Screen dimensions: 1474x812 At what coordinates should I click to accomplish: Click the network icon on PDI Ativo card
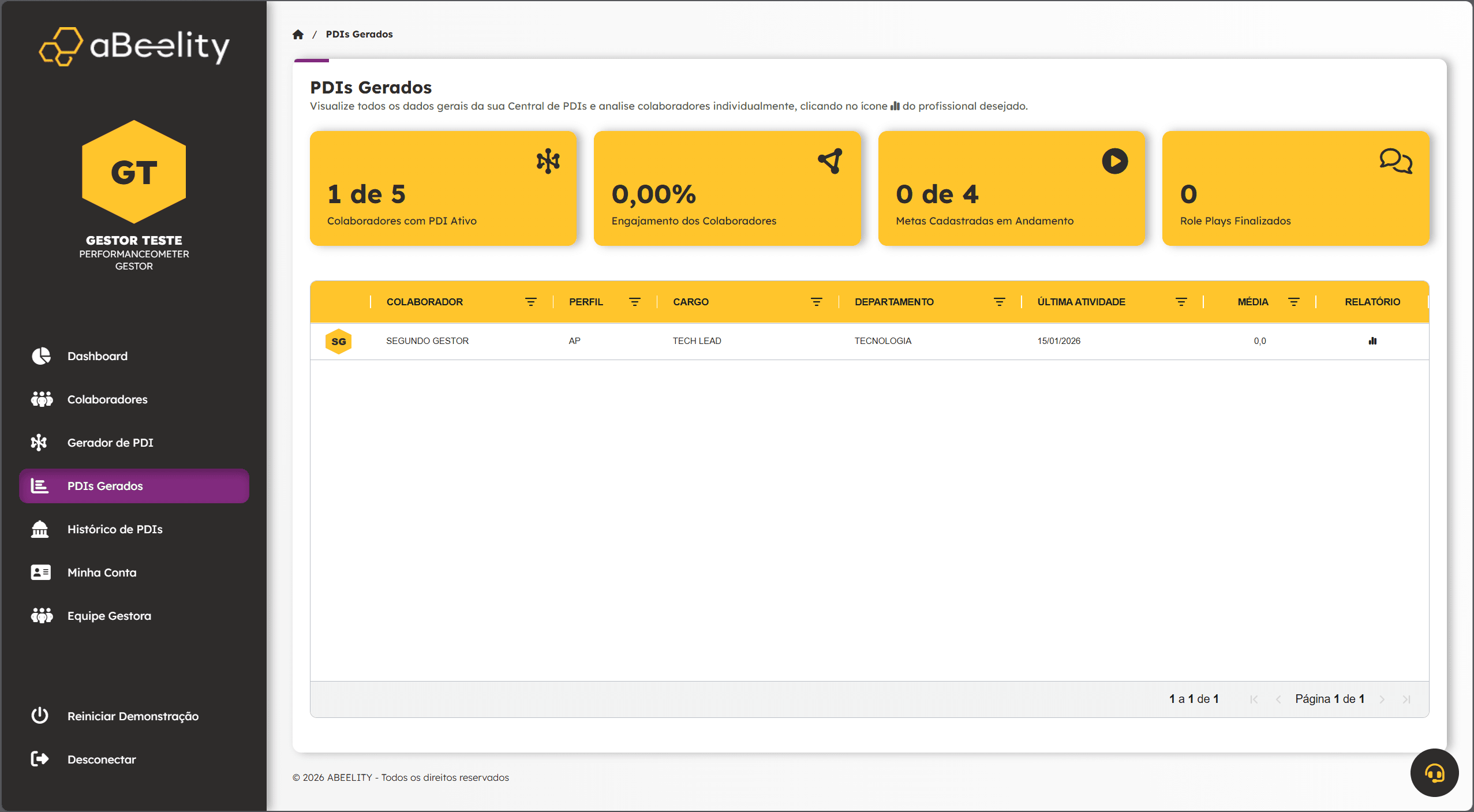pyautogui.click(x=548, y=161)
